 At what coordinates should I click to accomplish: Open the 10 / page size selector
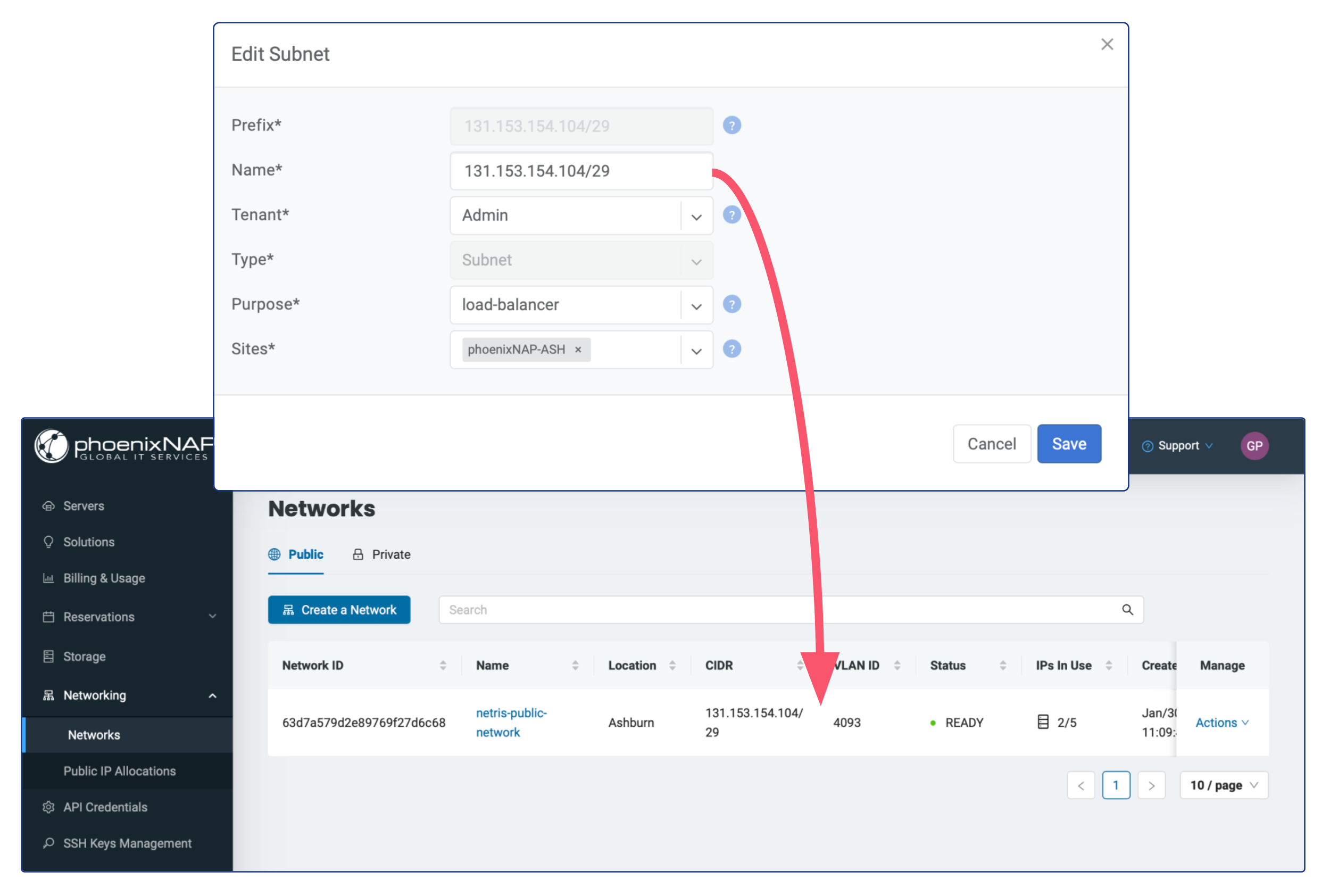(x=1224, y=785)
